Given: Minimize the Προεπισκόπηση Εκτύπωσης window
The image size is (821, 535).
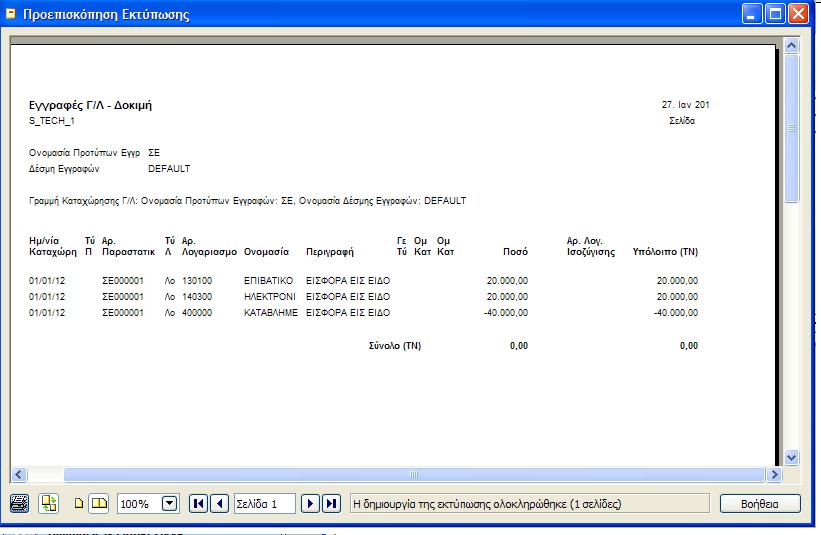Looking at the screenshot, I should [751, 14].
